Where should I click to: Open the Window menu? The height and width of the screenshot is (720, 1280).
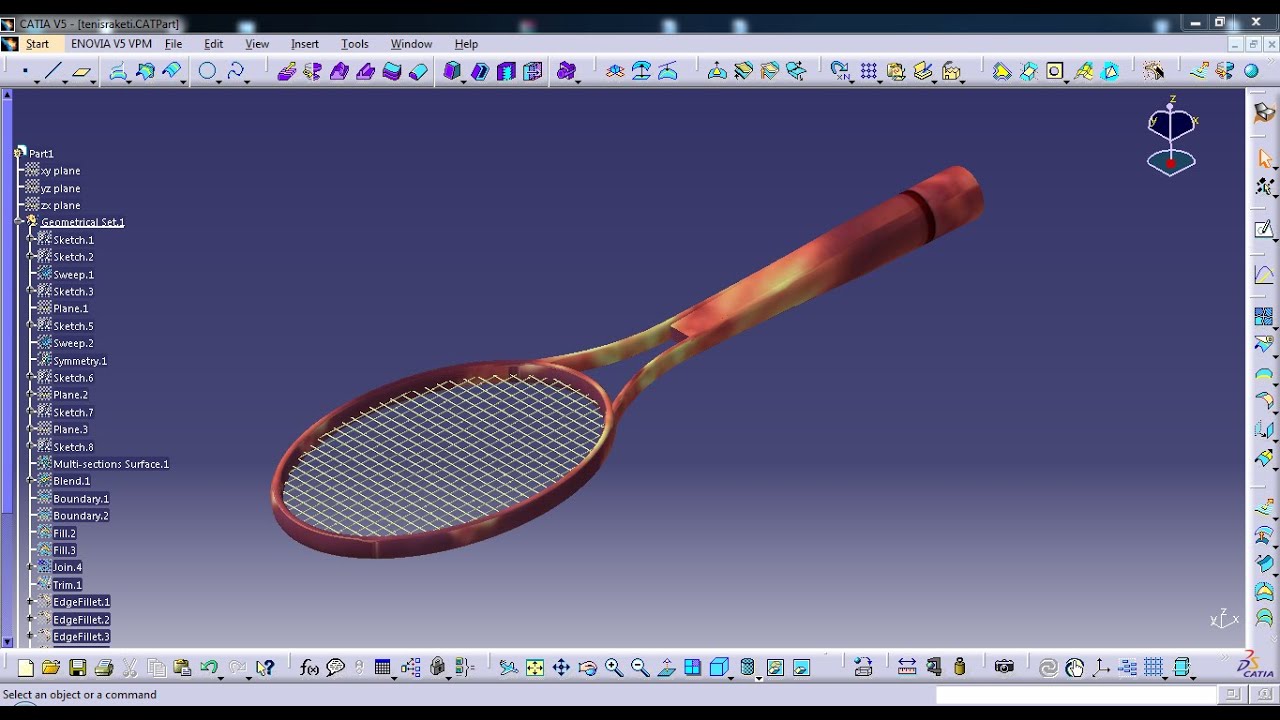click(x=411, y=44)
